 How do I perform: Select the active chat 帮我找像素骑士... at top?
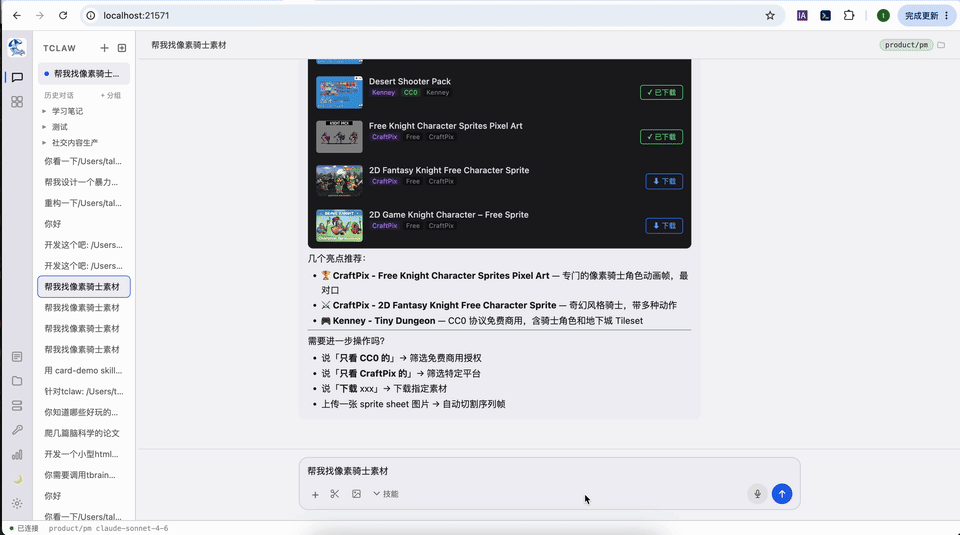pyautogui.click(x=84, y=73)
